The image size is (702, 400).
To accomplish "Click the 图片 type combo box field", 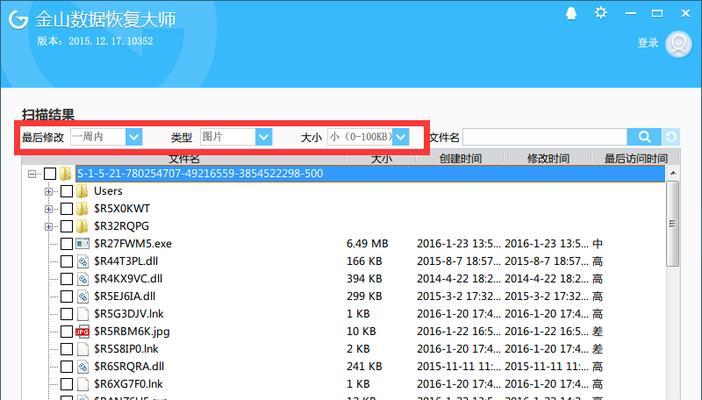I will point(228,137).
